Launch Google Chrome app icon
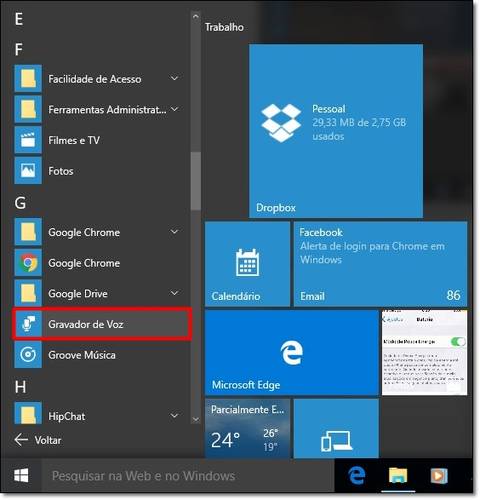480x500 pixels. (28, 263)
